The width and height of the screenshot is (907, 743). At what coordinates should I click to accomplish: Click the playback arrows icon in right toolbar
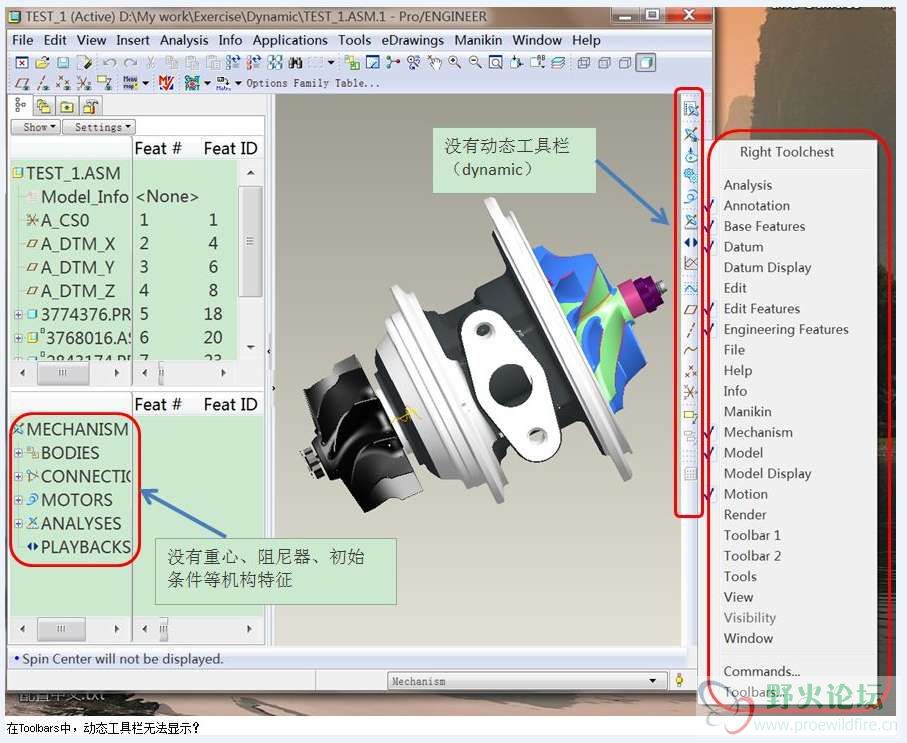pos(690,242)
